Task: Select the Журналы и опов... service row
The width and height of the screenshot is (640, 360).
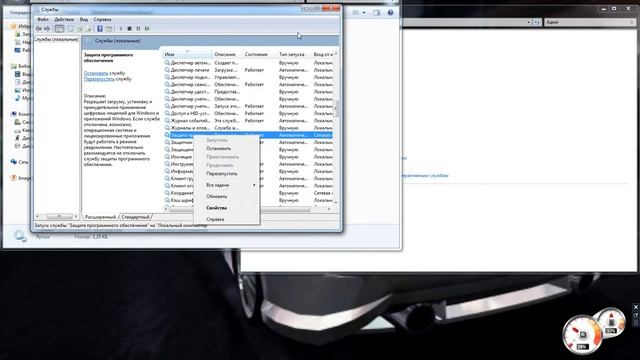Action: 249,128
